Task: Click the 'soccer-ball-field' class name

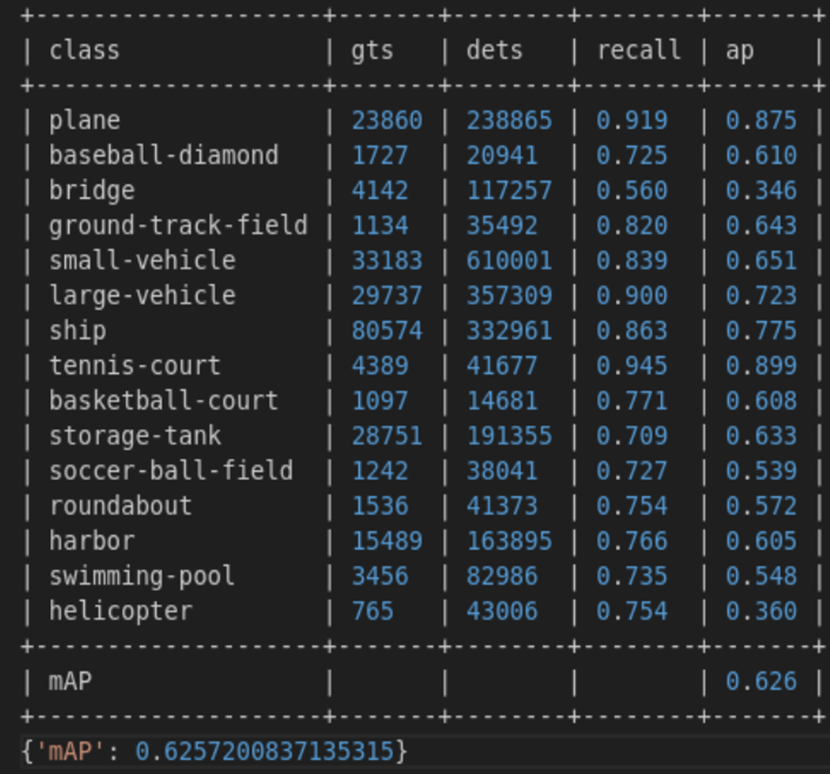Action: pyautogui.click(x=171, y=471)
